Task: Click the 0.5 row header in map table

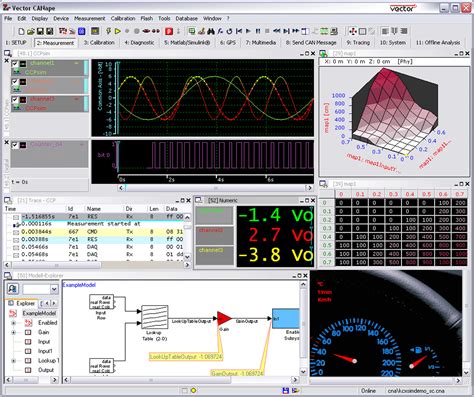Action: pos(327,245)
